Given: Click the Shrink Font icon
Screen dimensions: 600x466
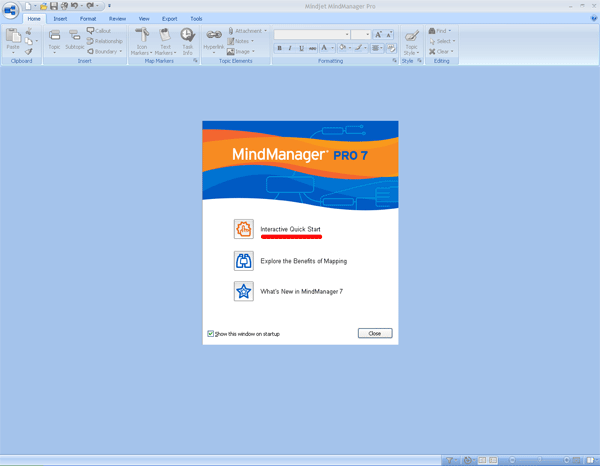Looking at the screenshot, I should click(389, 35).
